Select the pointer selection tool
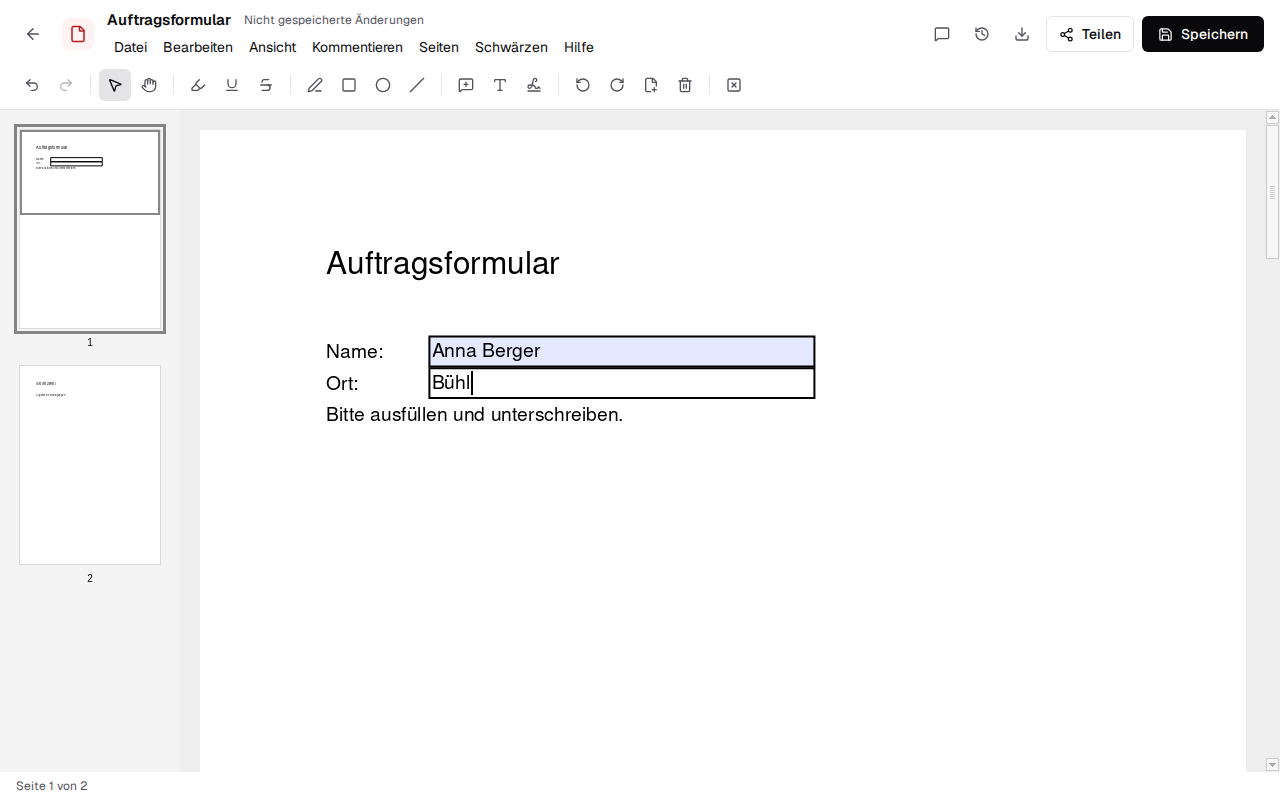 click(115, 85)
